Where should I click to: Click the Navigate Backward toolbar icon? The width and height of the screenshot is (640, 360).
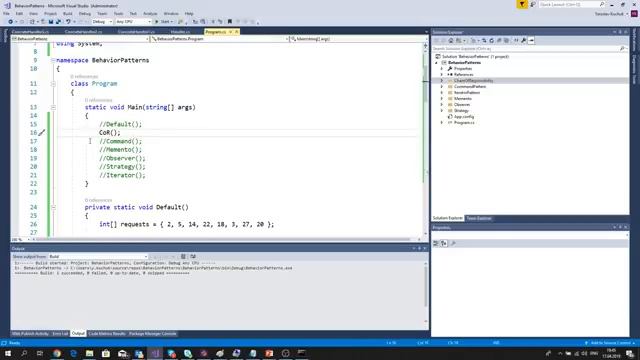click(10, 22)
